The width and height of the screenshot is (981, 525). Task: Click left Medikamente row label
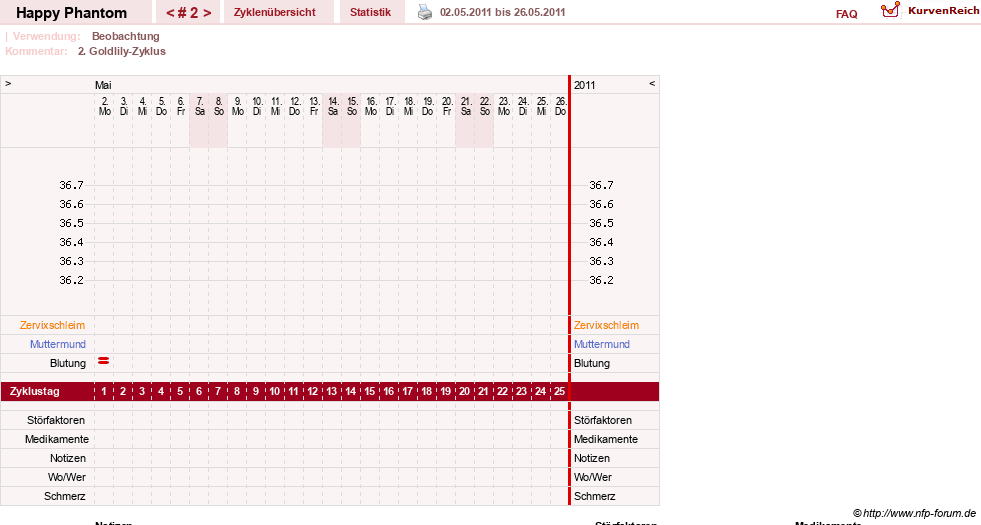coord(57,439)
